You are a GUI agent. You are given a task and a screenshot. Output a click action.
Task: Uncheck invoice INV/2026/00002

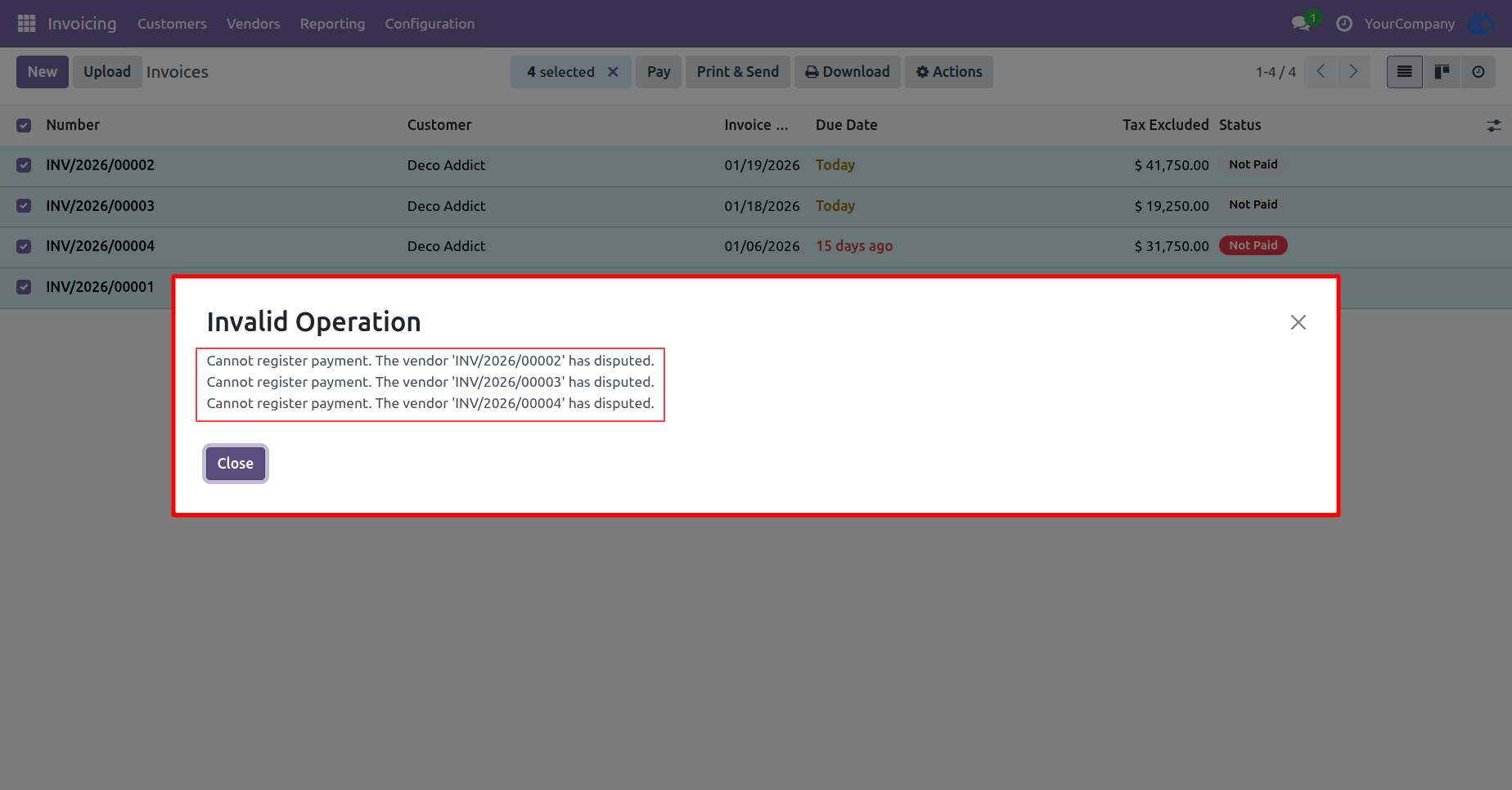pos(24,165)
